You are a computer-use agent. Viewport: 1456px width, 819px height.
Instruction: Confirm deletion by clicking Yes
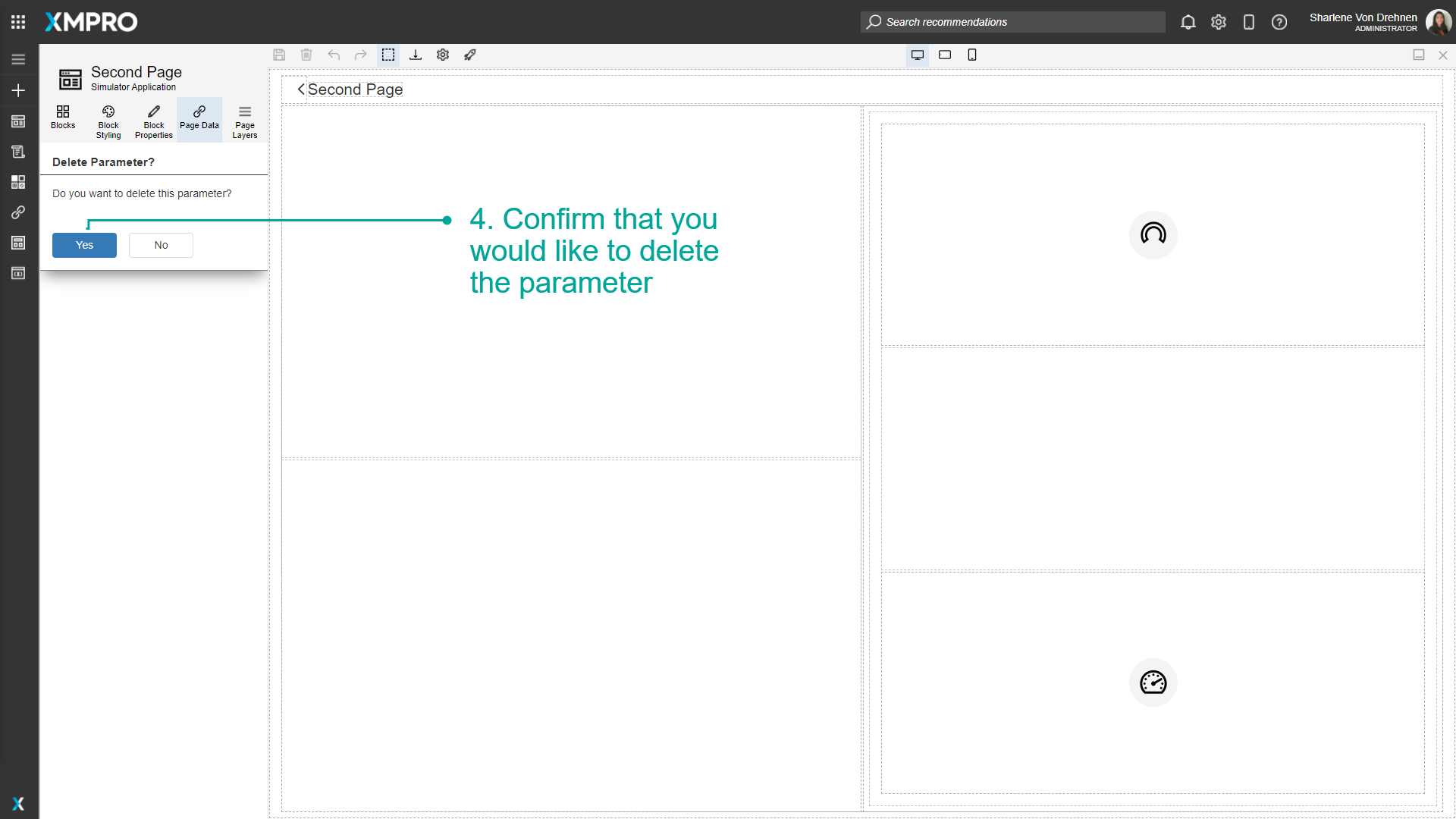point(84,245)
